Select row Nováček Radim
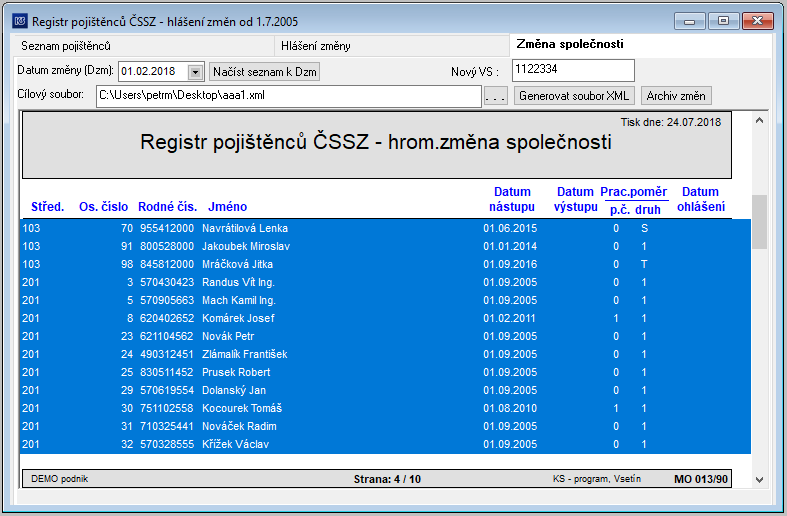This screenshot has width=787, height=516. coord(385,427)
